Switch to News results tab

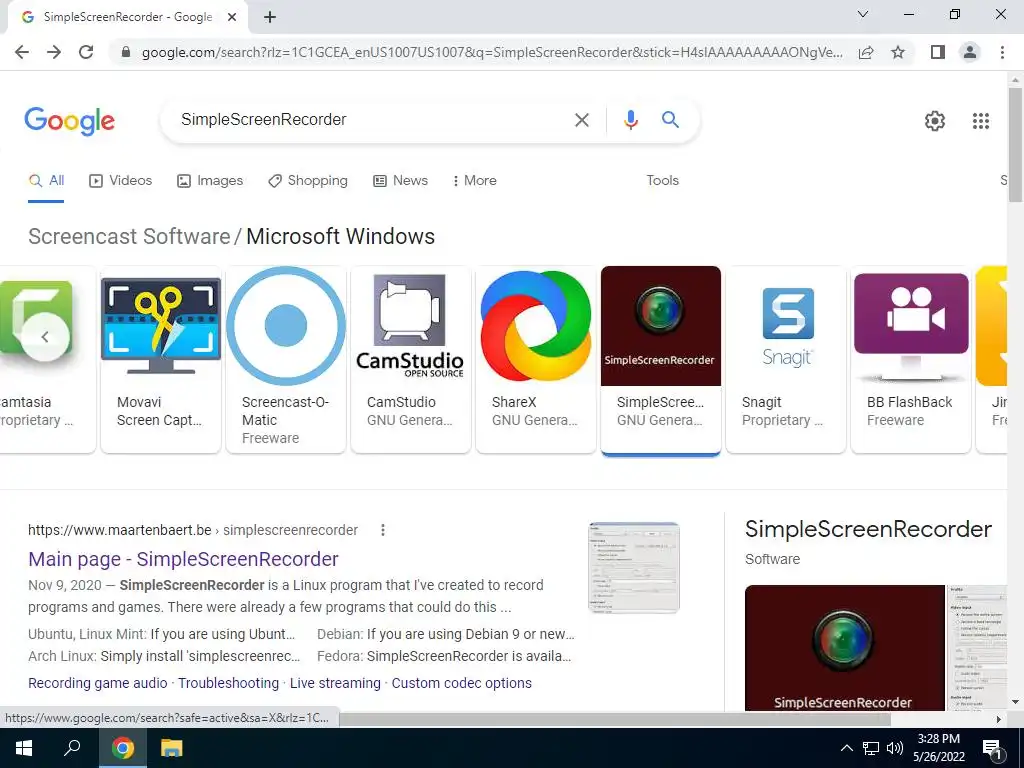pyautogui.click(x=400, y=181)
